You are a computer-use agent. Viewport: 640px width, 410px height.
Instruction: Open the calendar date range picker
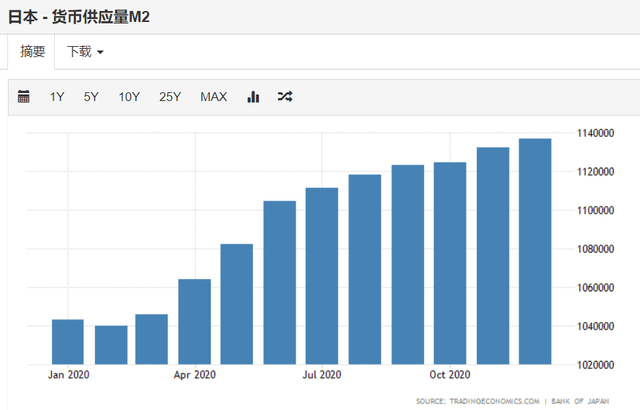click(25, 97)
